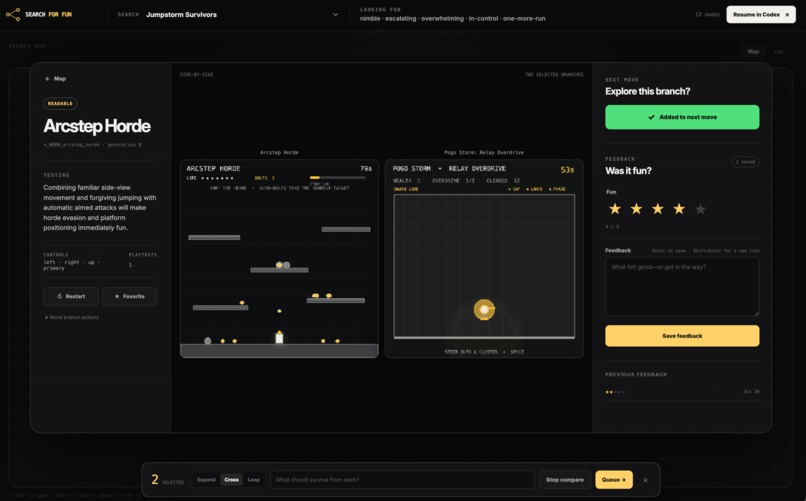Open previous feedback entry from Jul 28
The width and height of the screenshot is (806, 501).
(x=682, y=392)
